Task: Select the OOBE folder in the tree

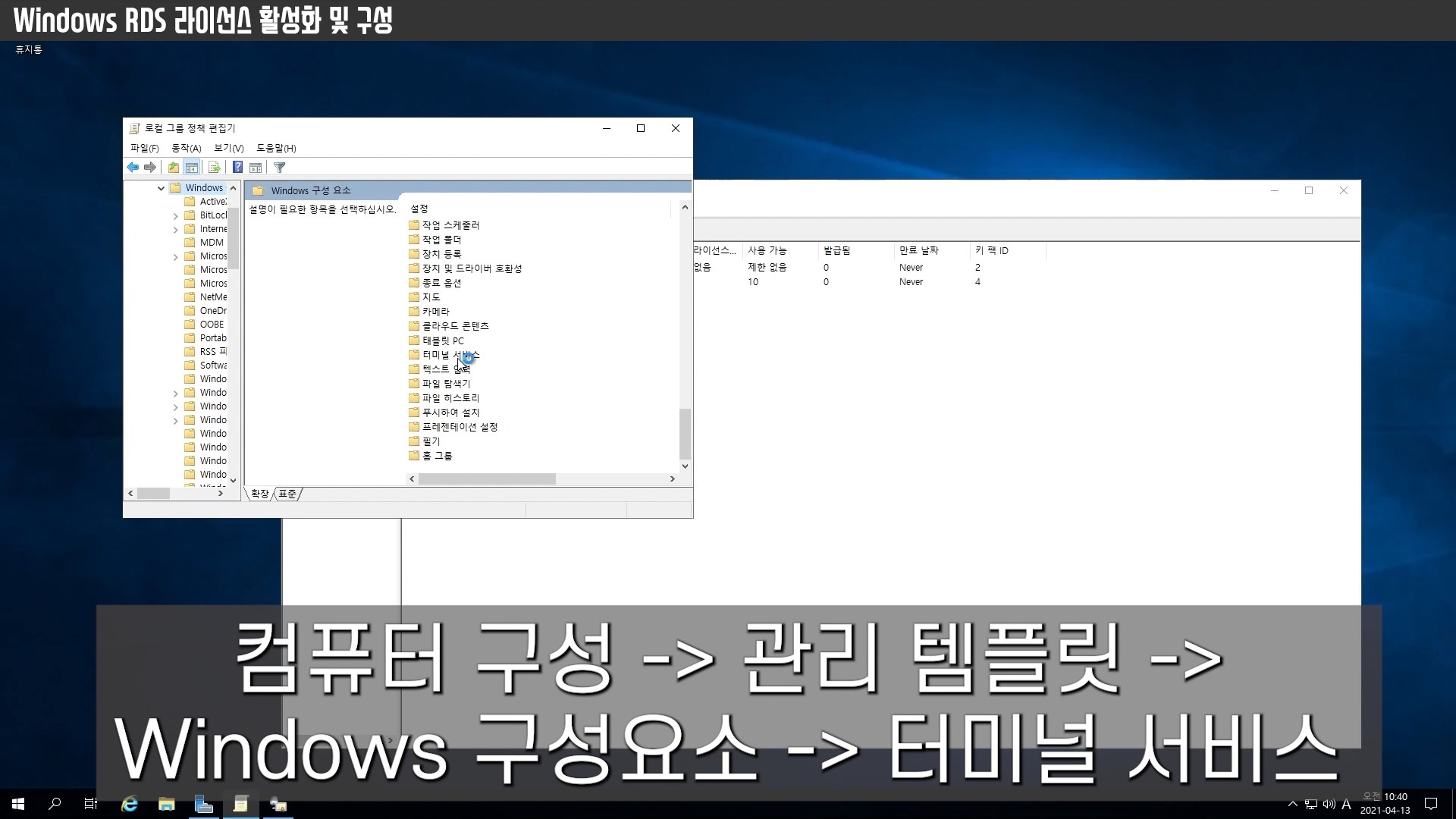Action: click(x=205, y=325)
